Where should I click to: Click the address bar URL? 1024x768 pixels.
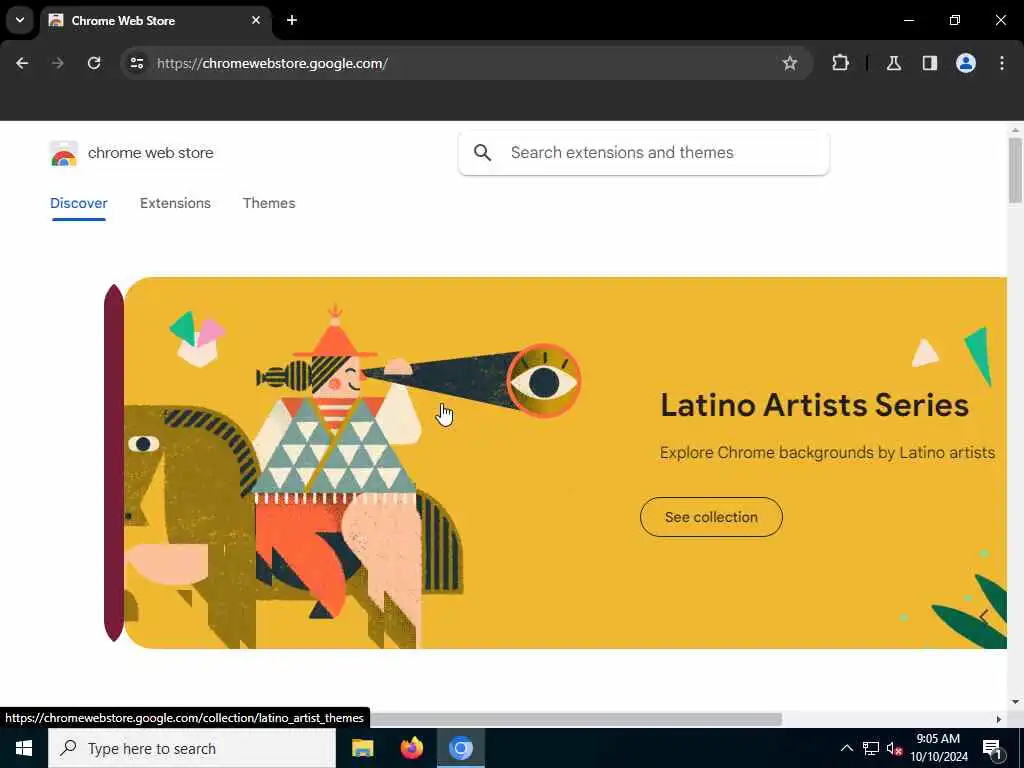(x=272, y=63)
